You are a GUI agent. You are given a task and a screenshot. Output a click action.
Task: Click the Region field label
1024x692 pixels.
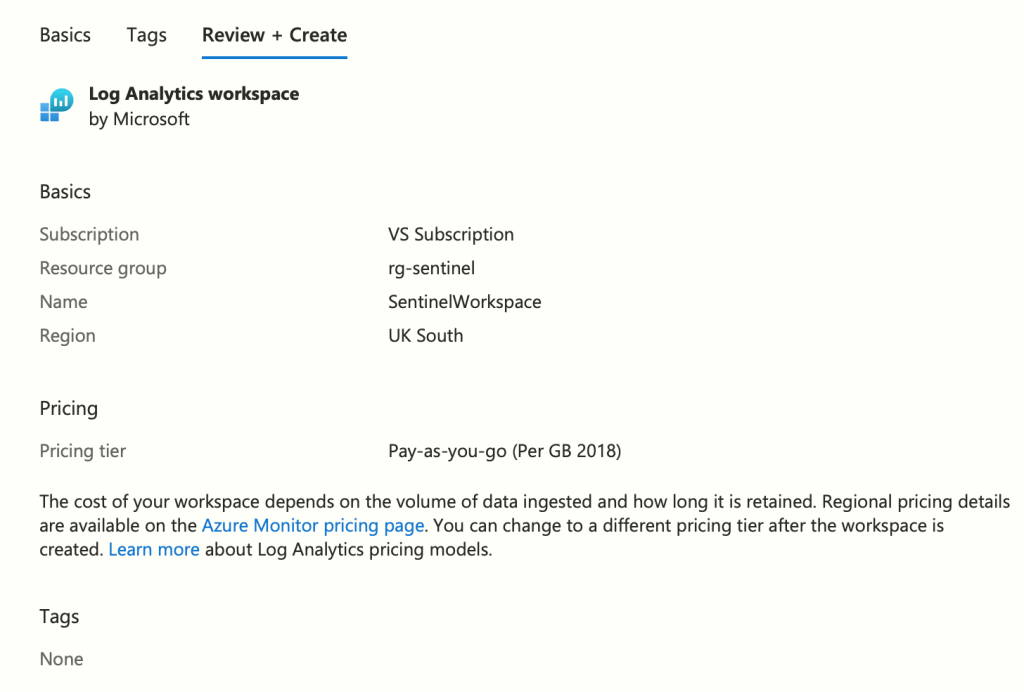click(67, 336)
